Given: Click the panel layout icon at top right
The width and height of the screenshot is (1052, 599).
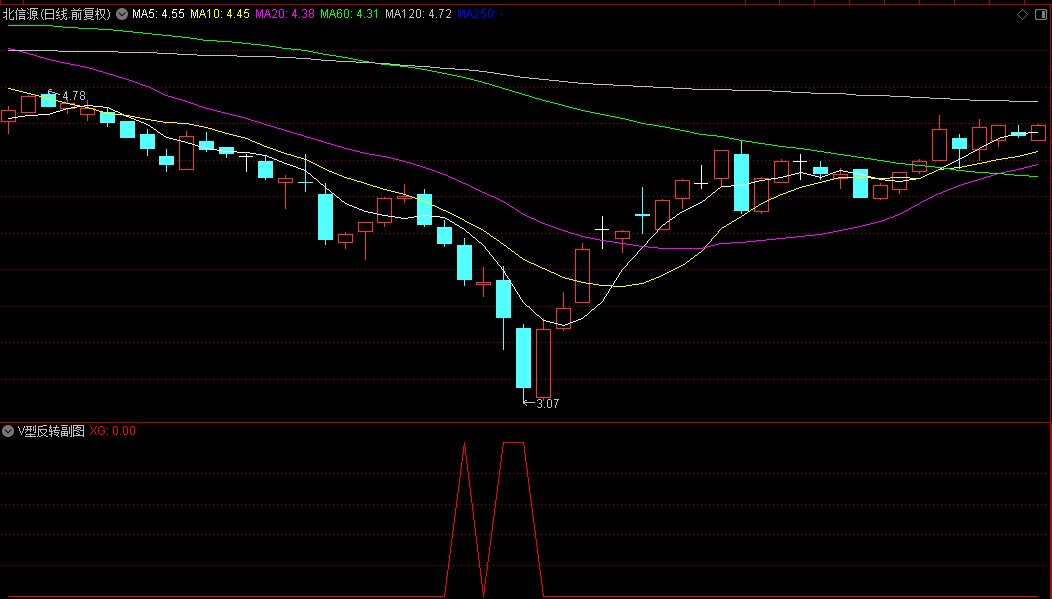Looking at the screenshot, I should pos(1041,14).
